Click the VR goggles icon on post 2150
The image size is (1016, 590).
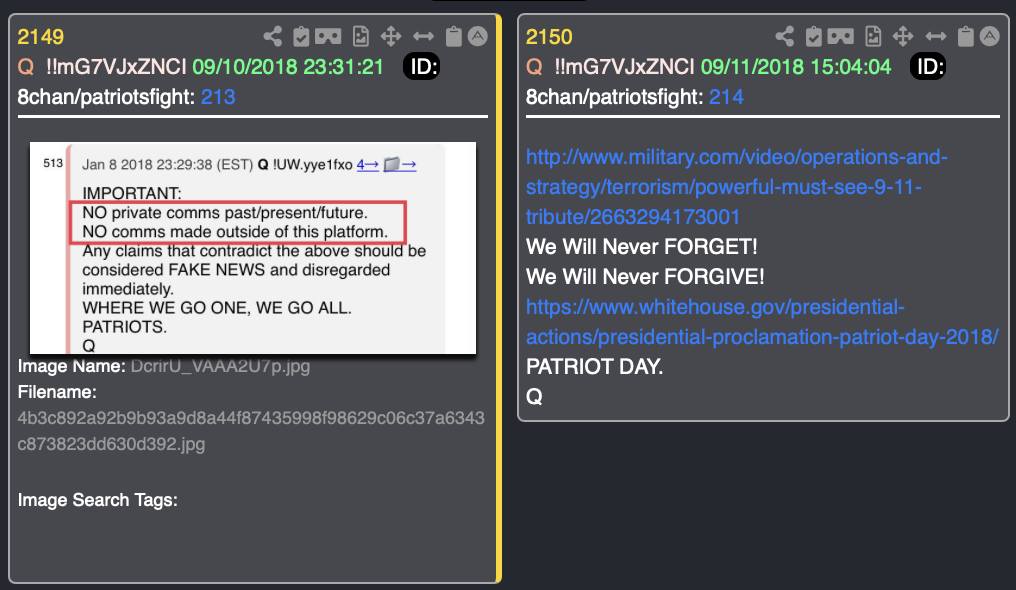[x=840, y=36]
